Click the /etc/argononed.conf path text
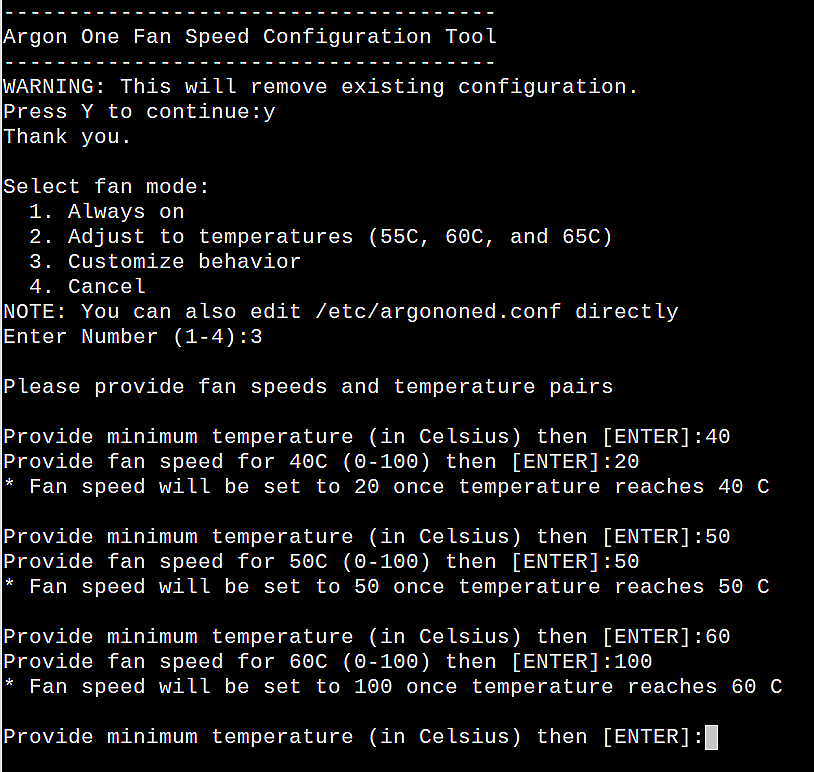The width and height of the screenshot is (814, 772). tap(438, 311)
